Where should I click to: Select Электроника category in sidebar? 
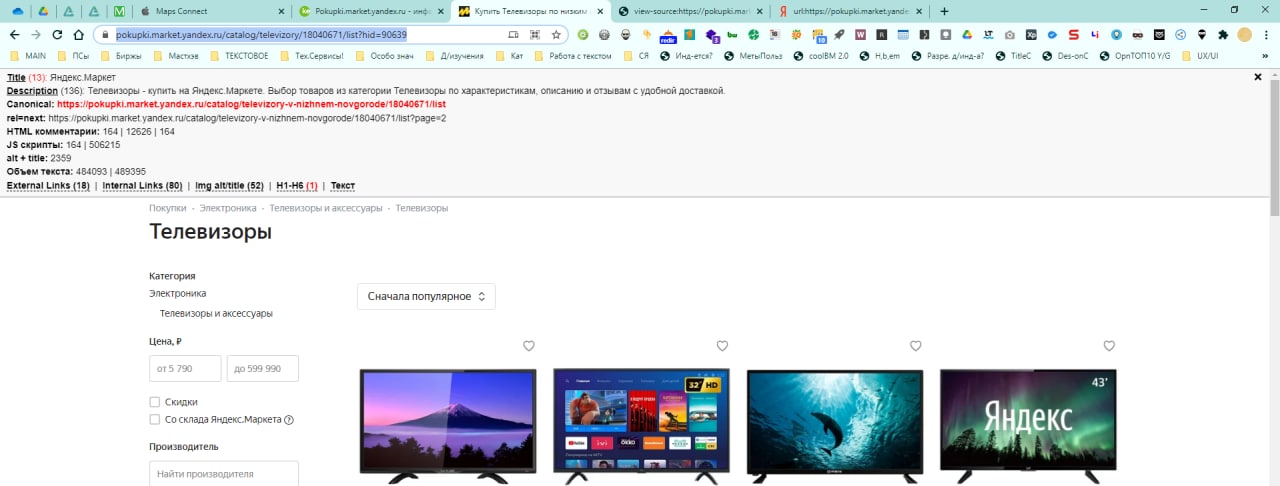178,294
